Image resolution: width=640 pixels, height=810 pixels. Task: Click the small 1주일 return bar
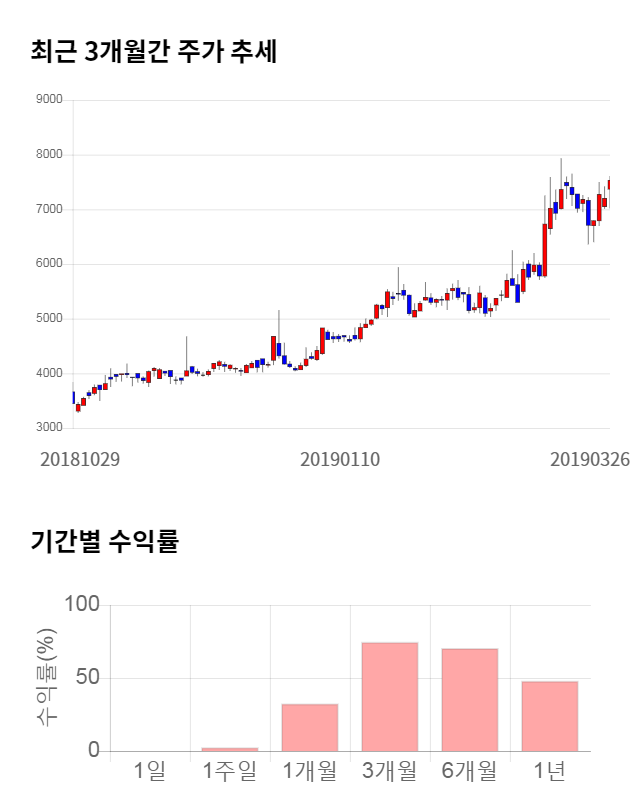click(229, 748)
